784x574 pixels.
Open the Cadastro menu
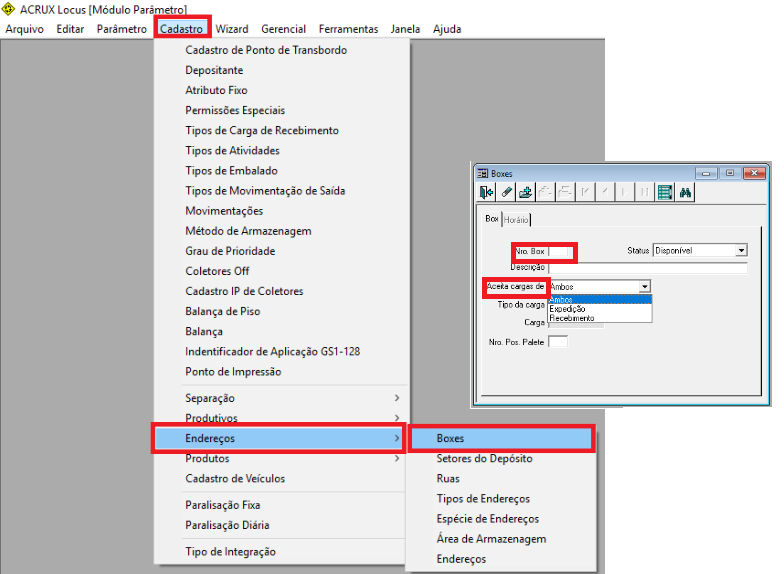click(x=182, y=29)
